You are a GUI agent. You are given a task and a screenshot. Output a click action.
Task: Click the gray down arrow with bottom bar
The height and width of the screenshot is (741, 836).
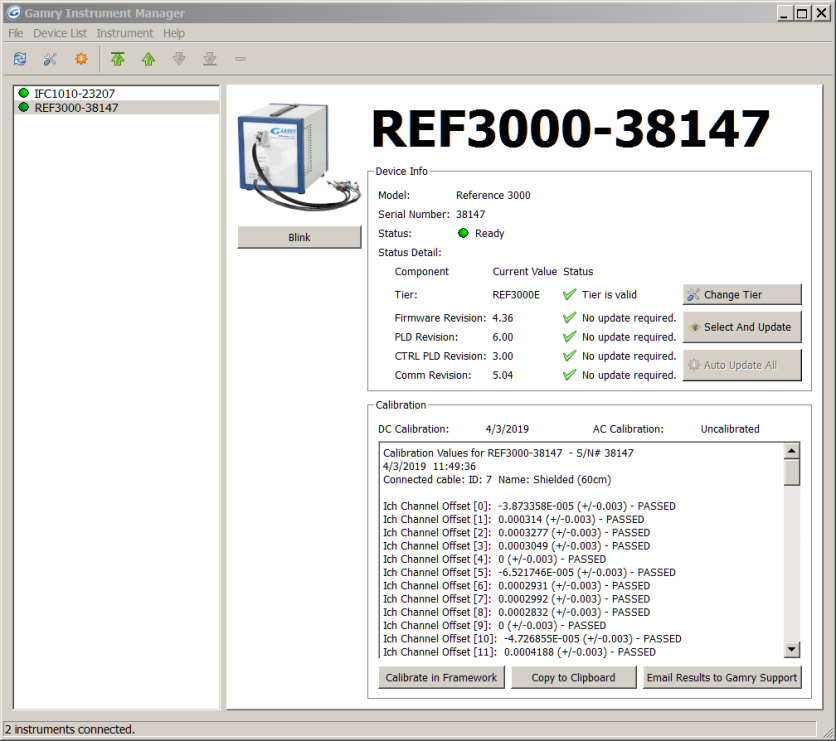coord(210,59)
